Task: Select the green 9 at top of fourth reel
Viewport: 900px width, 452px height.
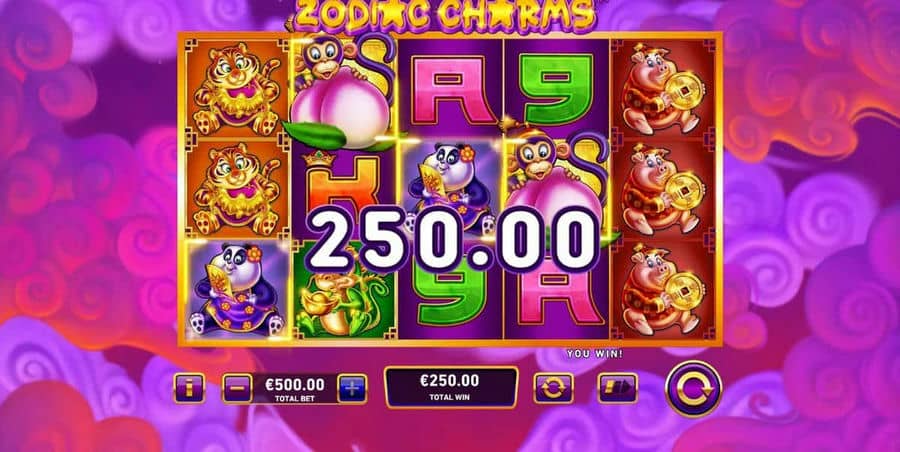Action: (x=556, y=88)
